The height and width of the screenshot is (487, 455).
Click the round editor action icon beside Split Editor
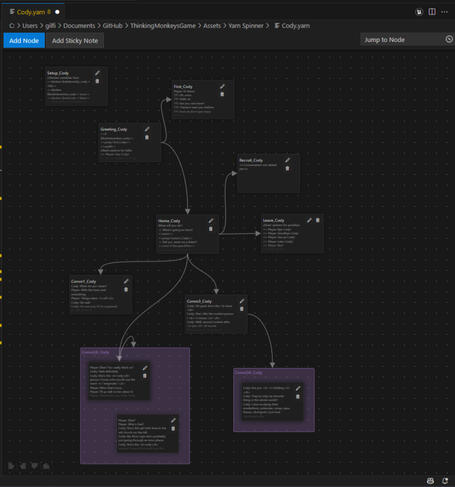pos(419,12)
